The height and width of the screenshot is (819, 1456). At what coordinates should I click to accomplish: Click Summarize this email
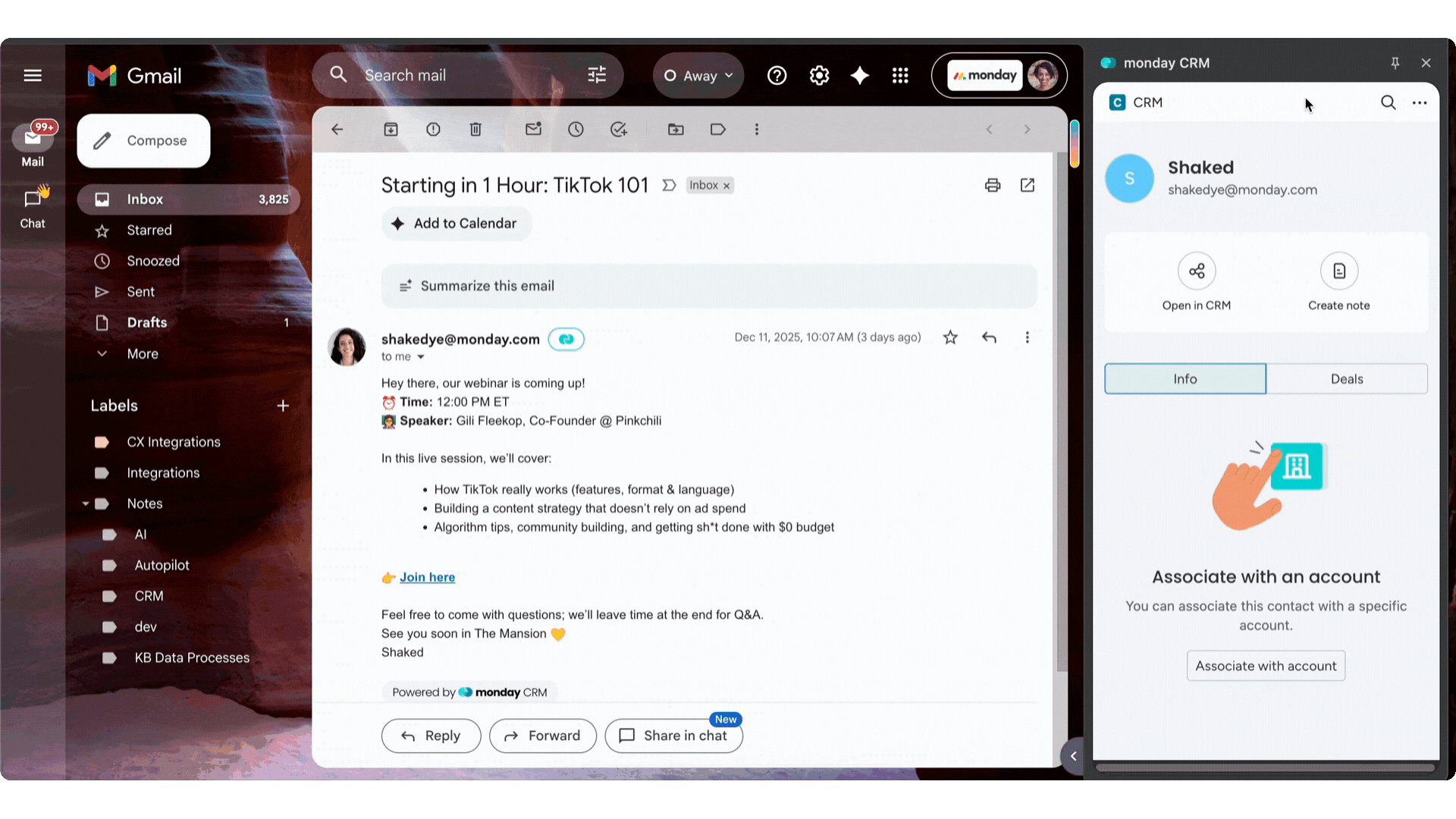coord(708,286)
